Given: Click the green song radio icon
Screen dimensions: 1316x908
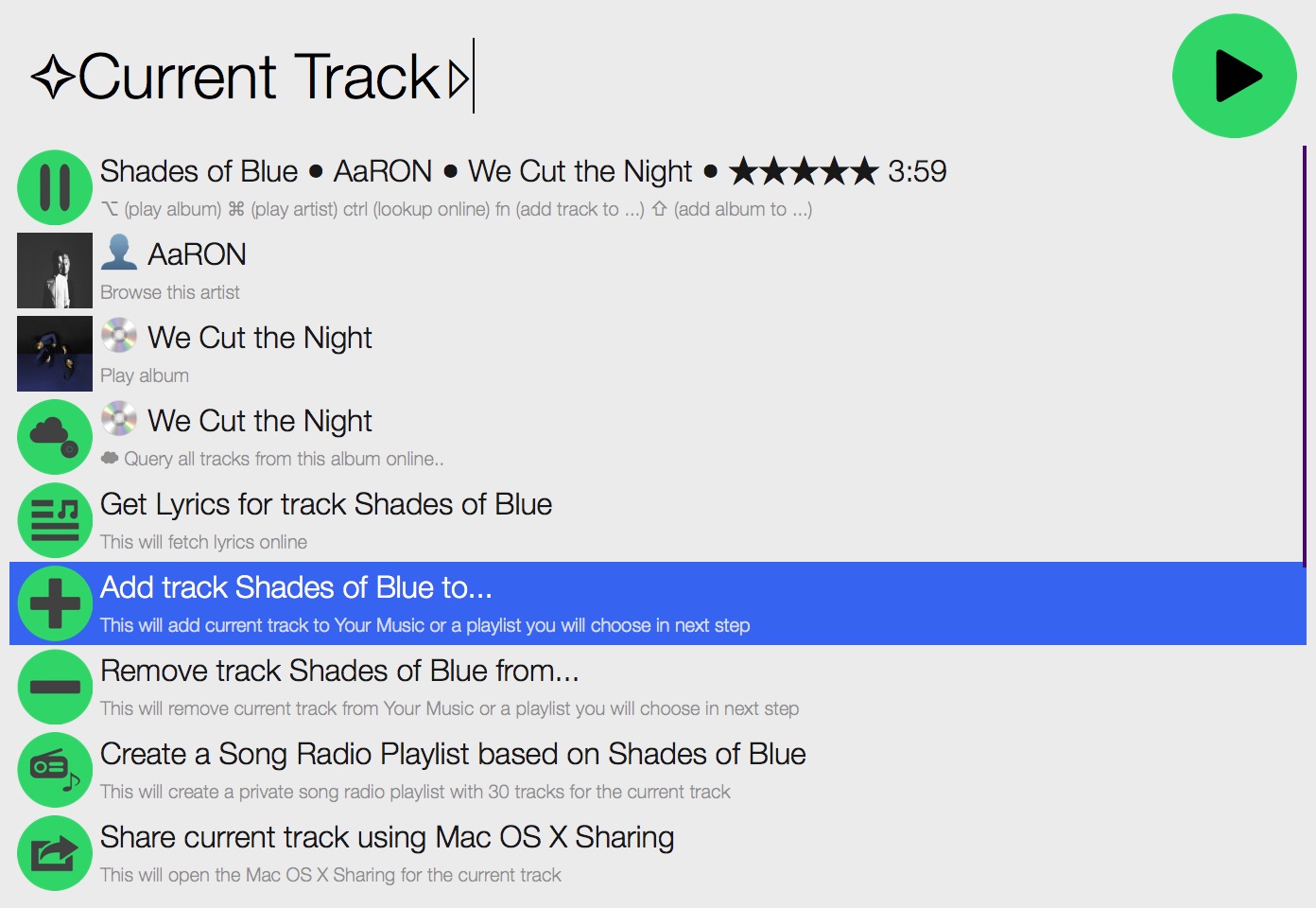Looking at the screenshot, I should pyautogui.click(x=55, y=770).
